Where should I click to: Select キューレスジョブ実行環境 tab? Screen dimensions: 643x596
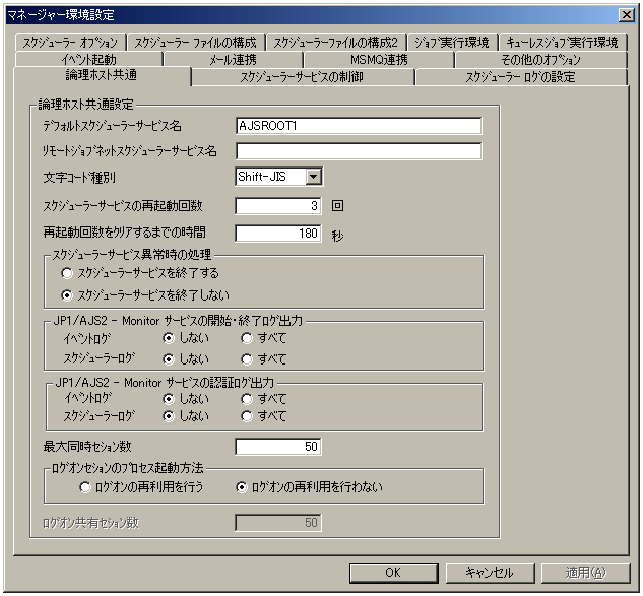pos(563,43)
